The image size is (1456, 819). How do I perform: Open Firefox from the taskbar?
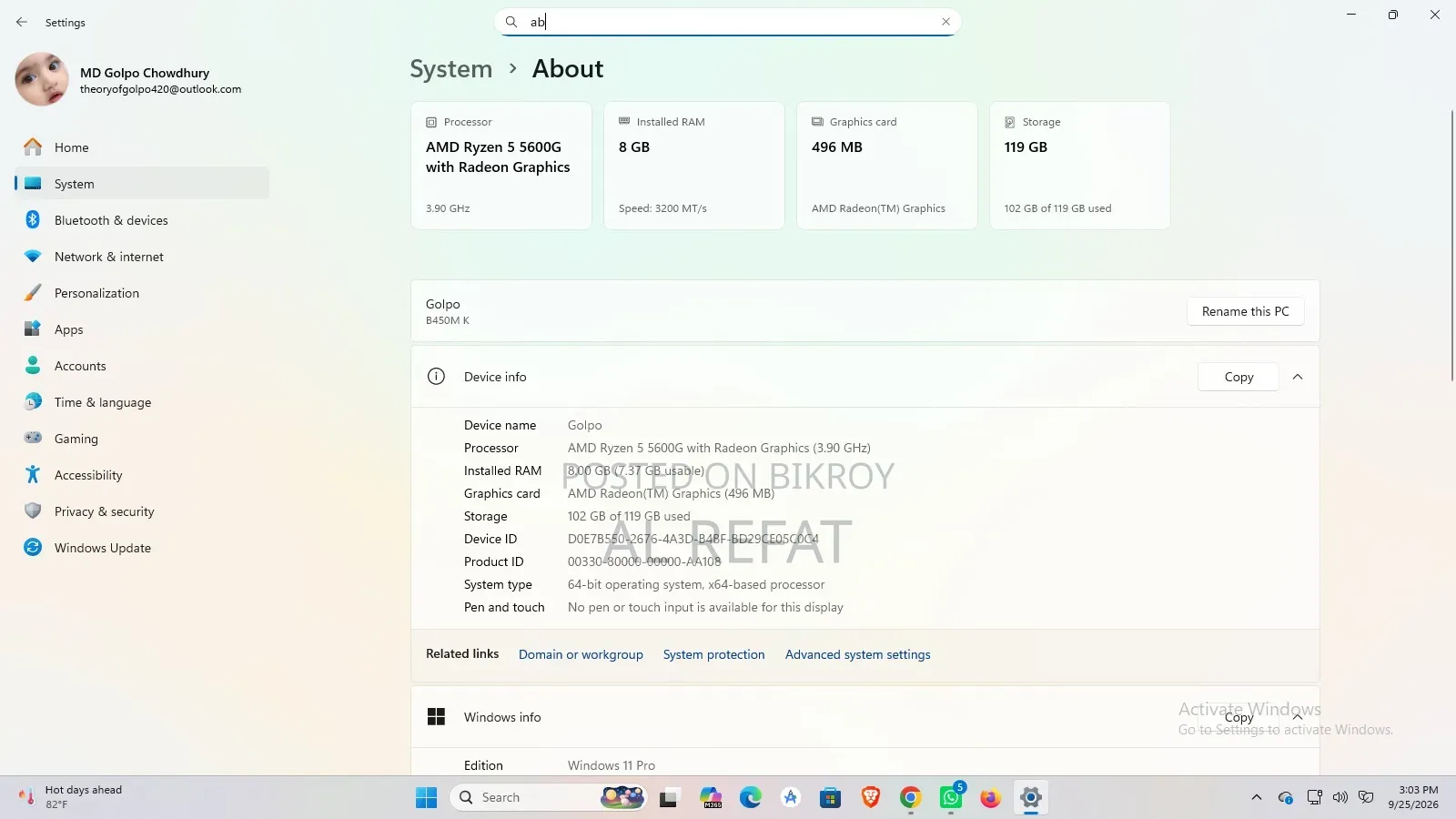(990, 798)
